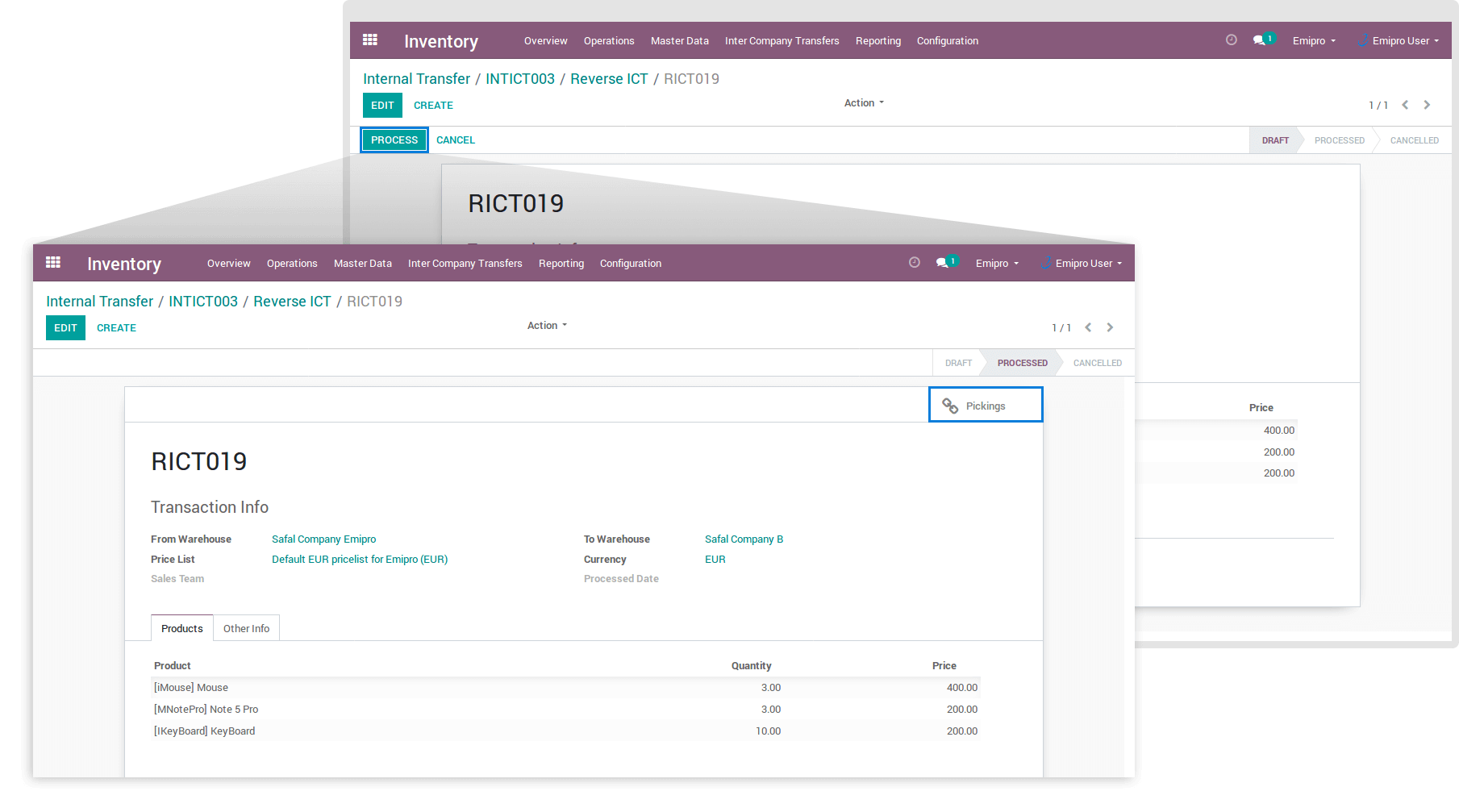This screenshot has height=812, width=1459.
Task: Go to next record in front window
Action: click(x=1110, y=327)
